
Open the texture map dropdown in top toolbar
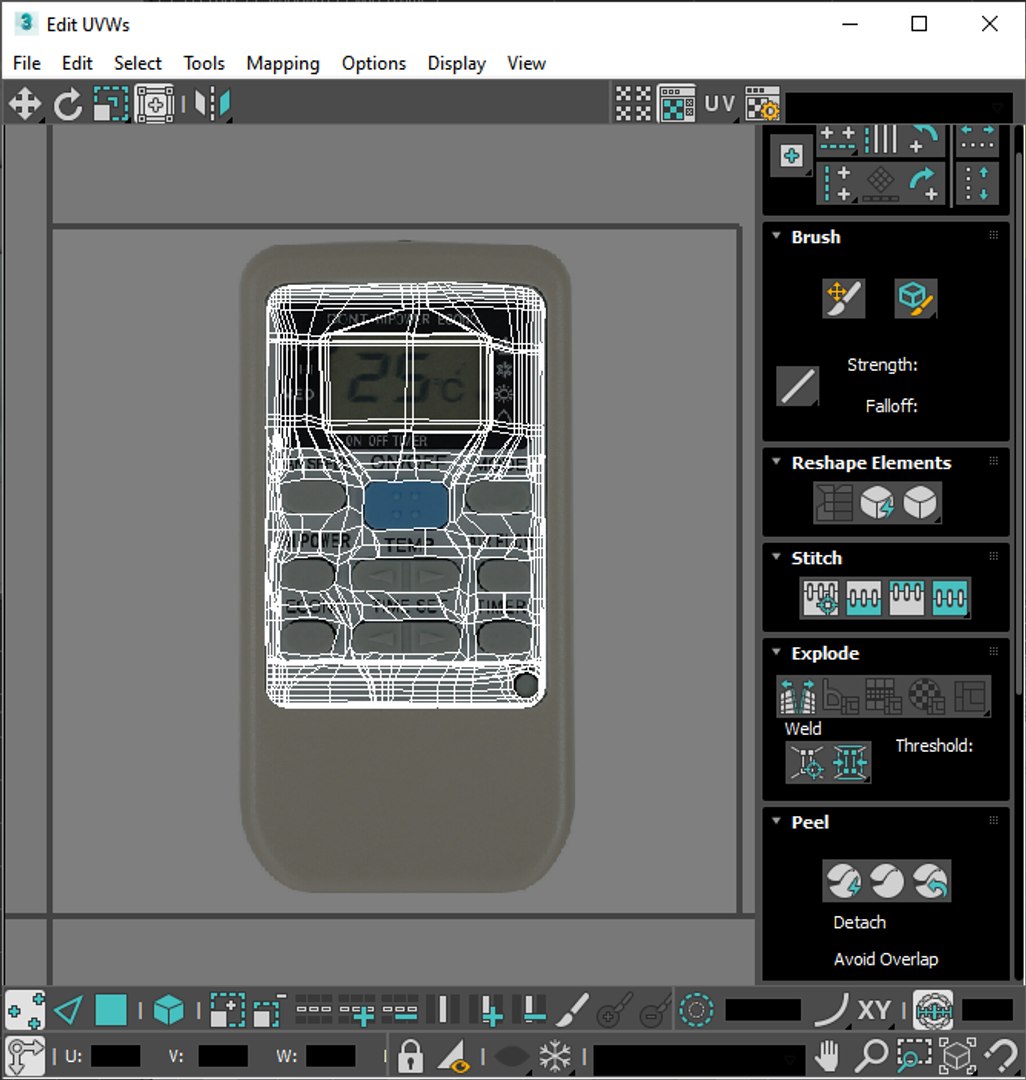tap(898, 107)
